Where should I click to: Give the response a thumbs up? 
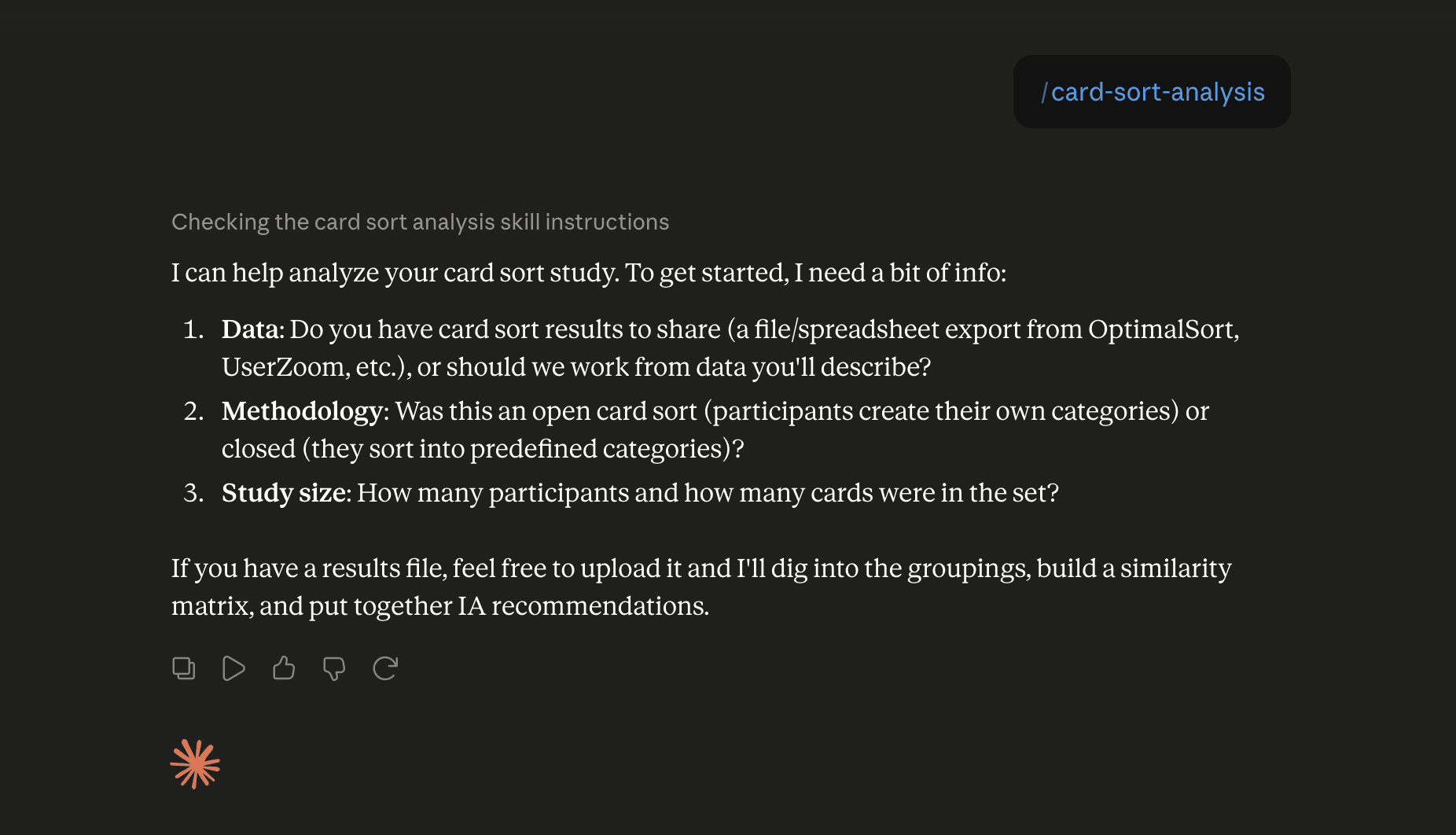click(x=284, y=668)
